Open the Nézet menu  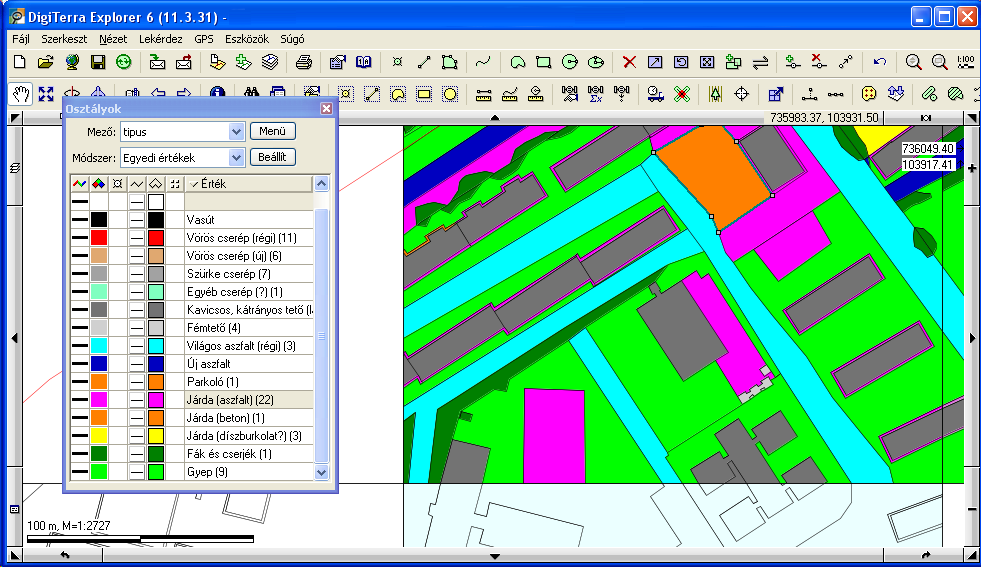pos(113,39)
